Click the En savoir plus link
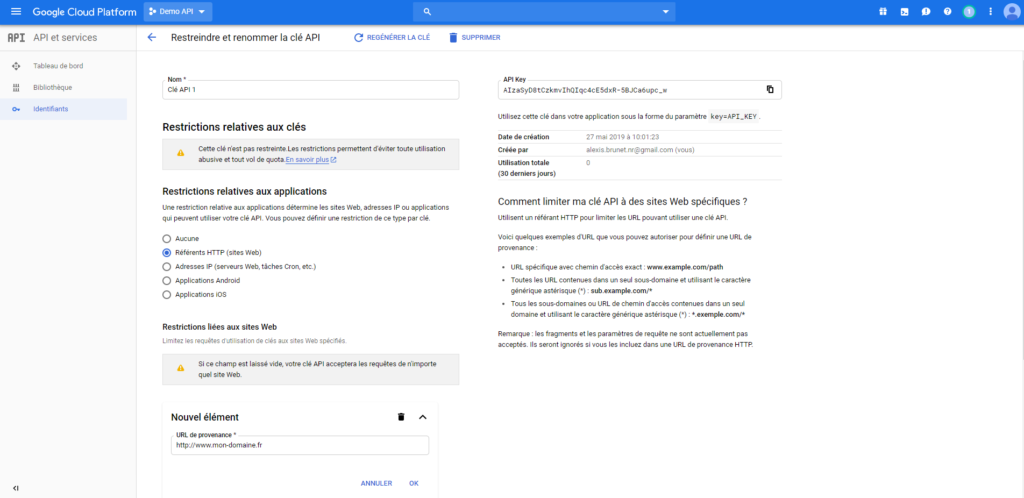1024x498 pixels. 310,160
